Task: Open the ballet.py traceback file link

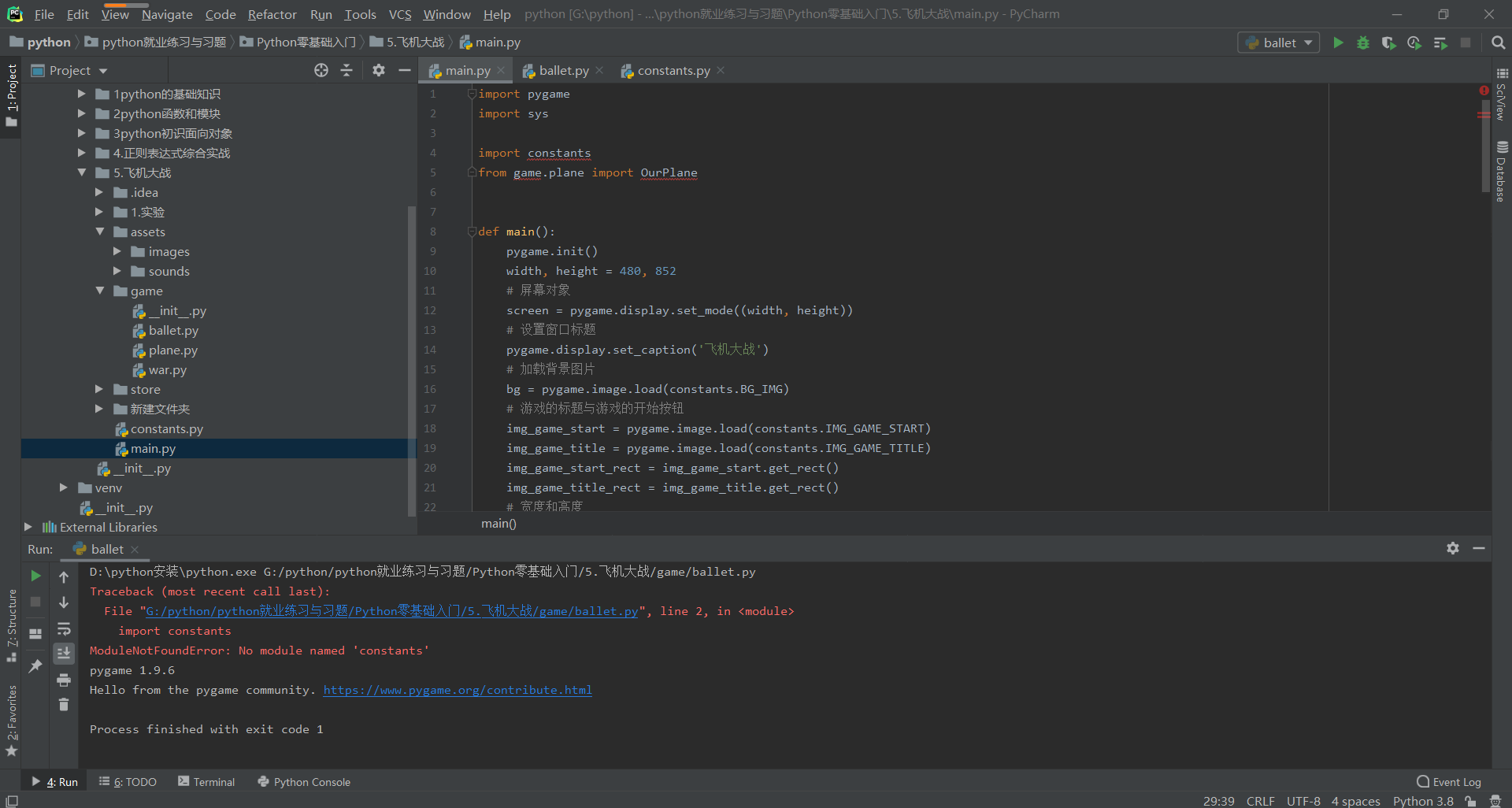Action: (x=391, y=611)
